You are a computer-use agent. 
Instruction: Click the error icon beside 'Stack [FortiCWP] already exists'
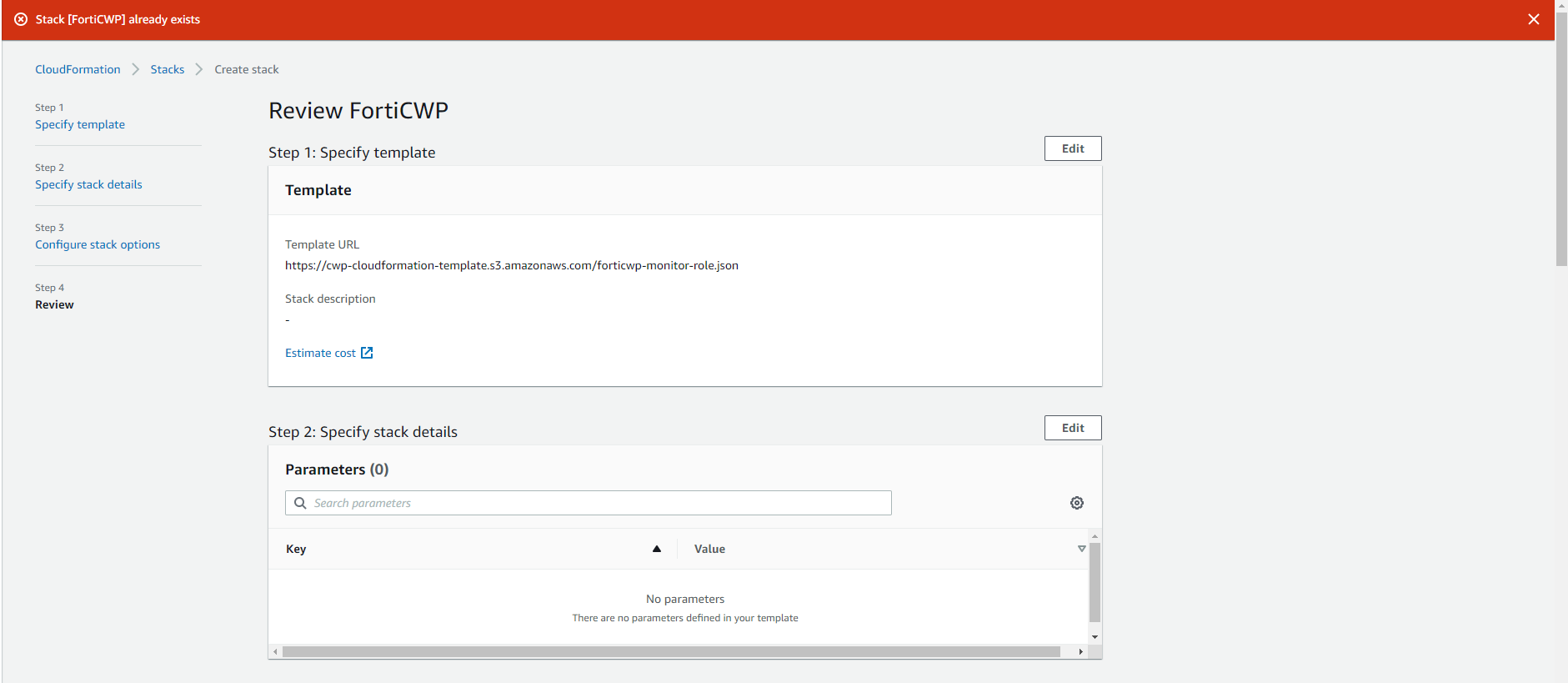coord(21,19)
